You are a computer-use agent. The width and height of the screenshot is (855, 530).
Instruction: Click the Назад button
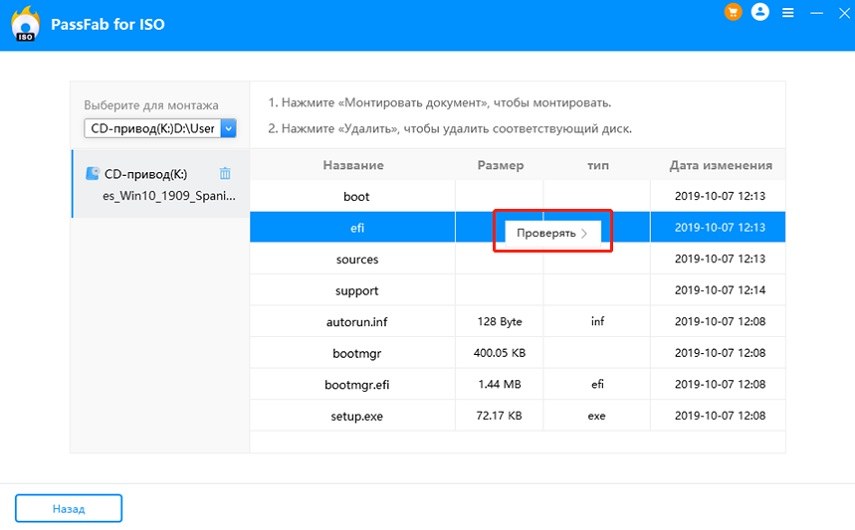(68, 508)
